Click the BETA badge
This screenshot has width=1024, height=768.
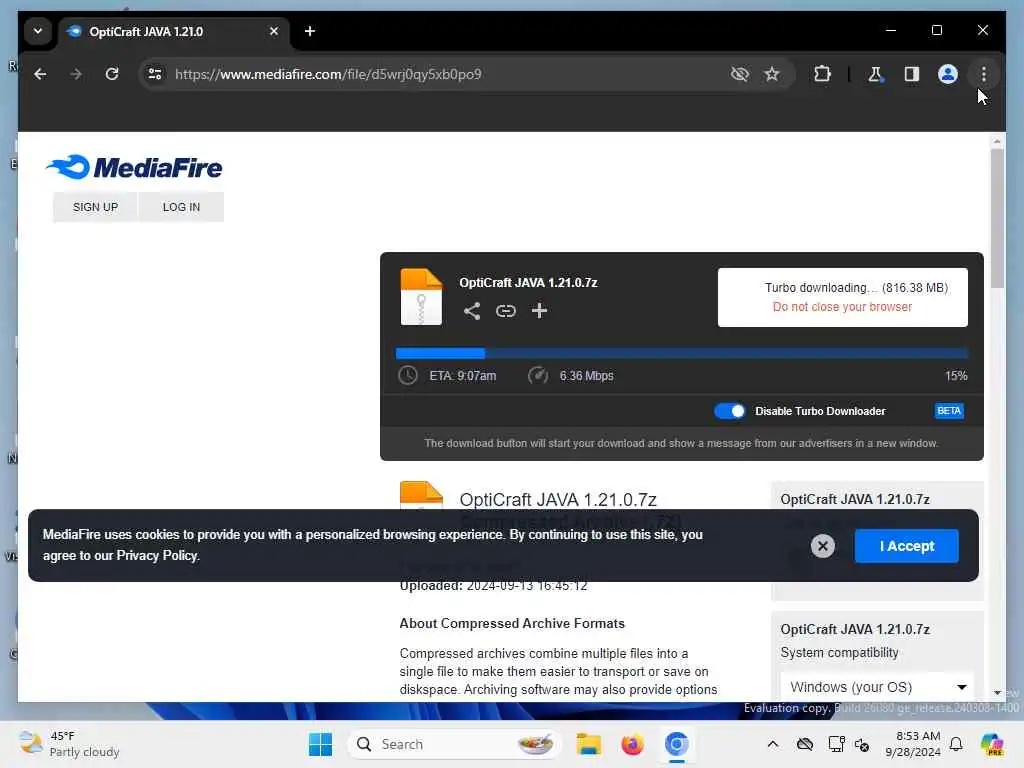(949, 411)
